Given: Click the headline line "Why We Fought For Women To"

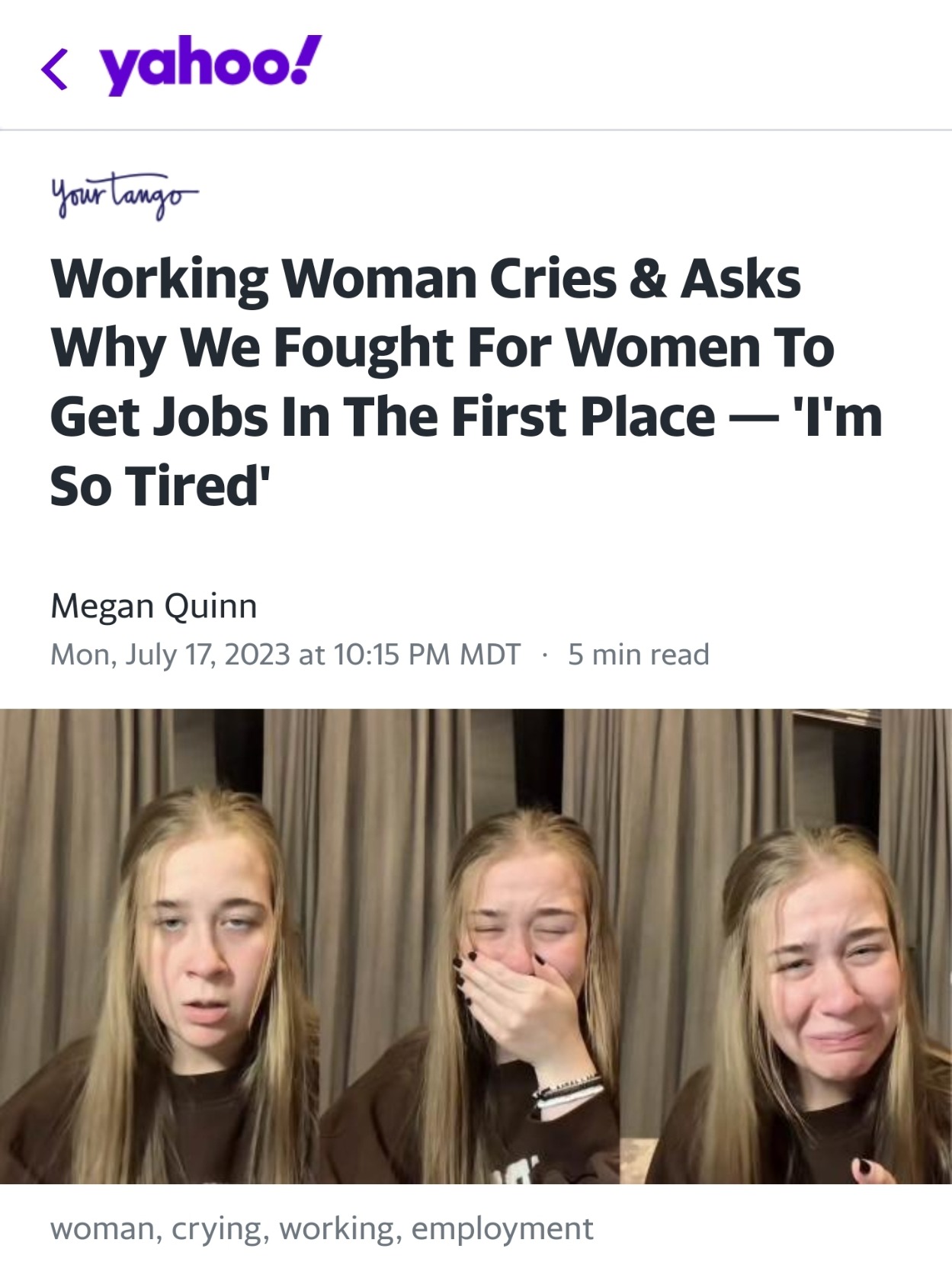Looking at the screenshot, I should pyautogui.click(x=442, y=348).
